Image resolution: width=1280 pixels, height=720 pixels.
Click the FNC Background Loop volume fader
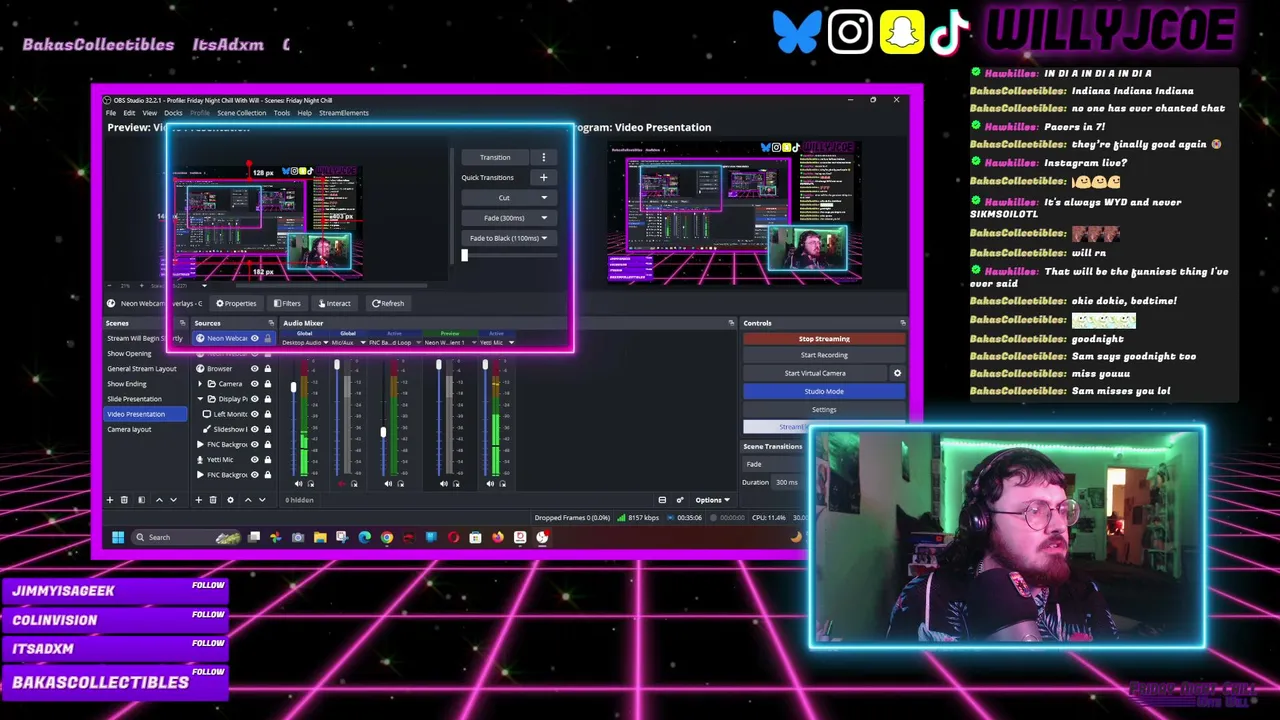(382, 432)
